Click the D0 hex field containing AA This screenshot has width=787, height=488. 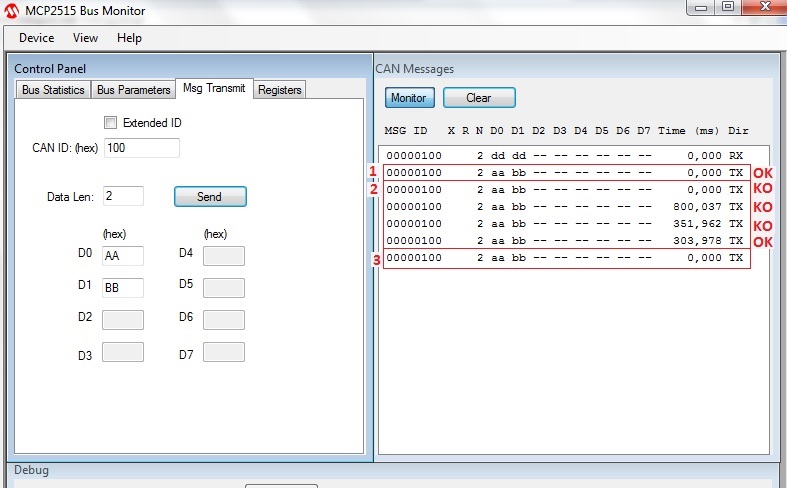coord(123,256)
